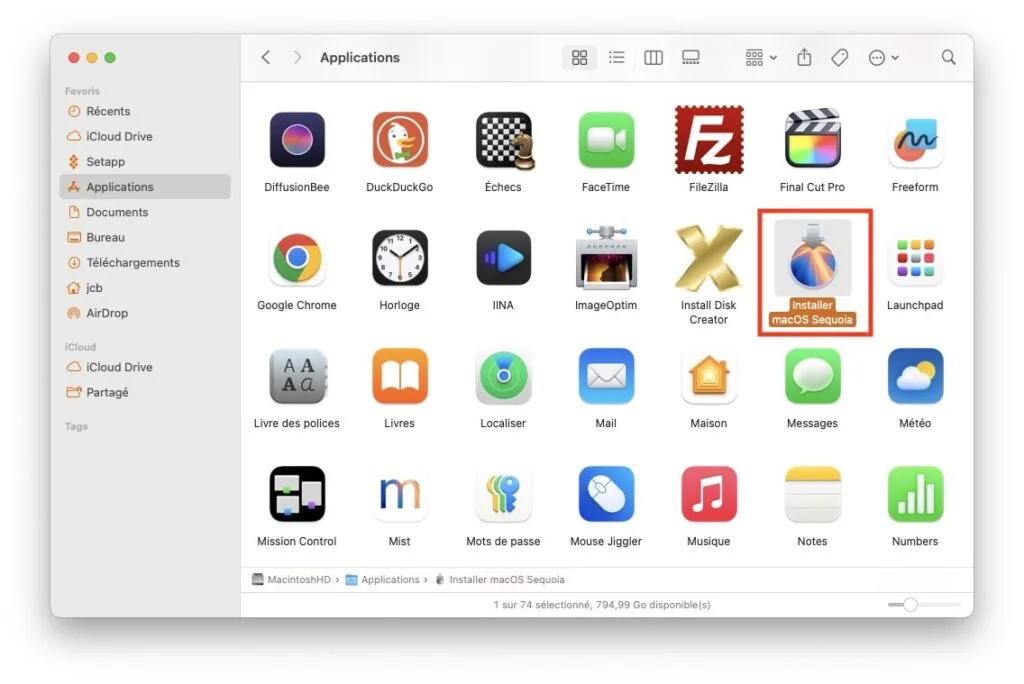Click the Tags icon in the toolbar

[839, 57]
